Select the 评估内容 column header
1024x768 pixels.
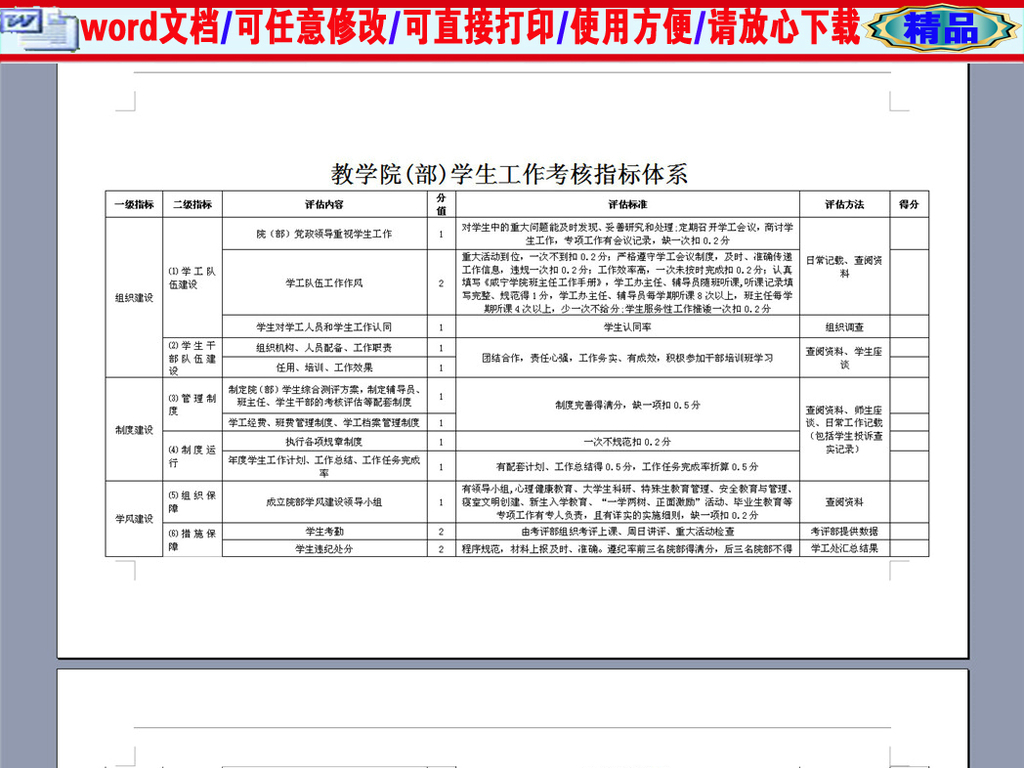coord(325,204)
